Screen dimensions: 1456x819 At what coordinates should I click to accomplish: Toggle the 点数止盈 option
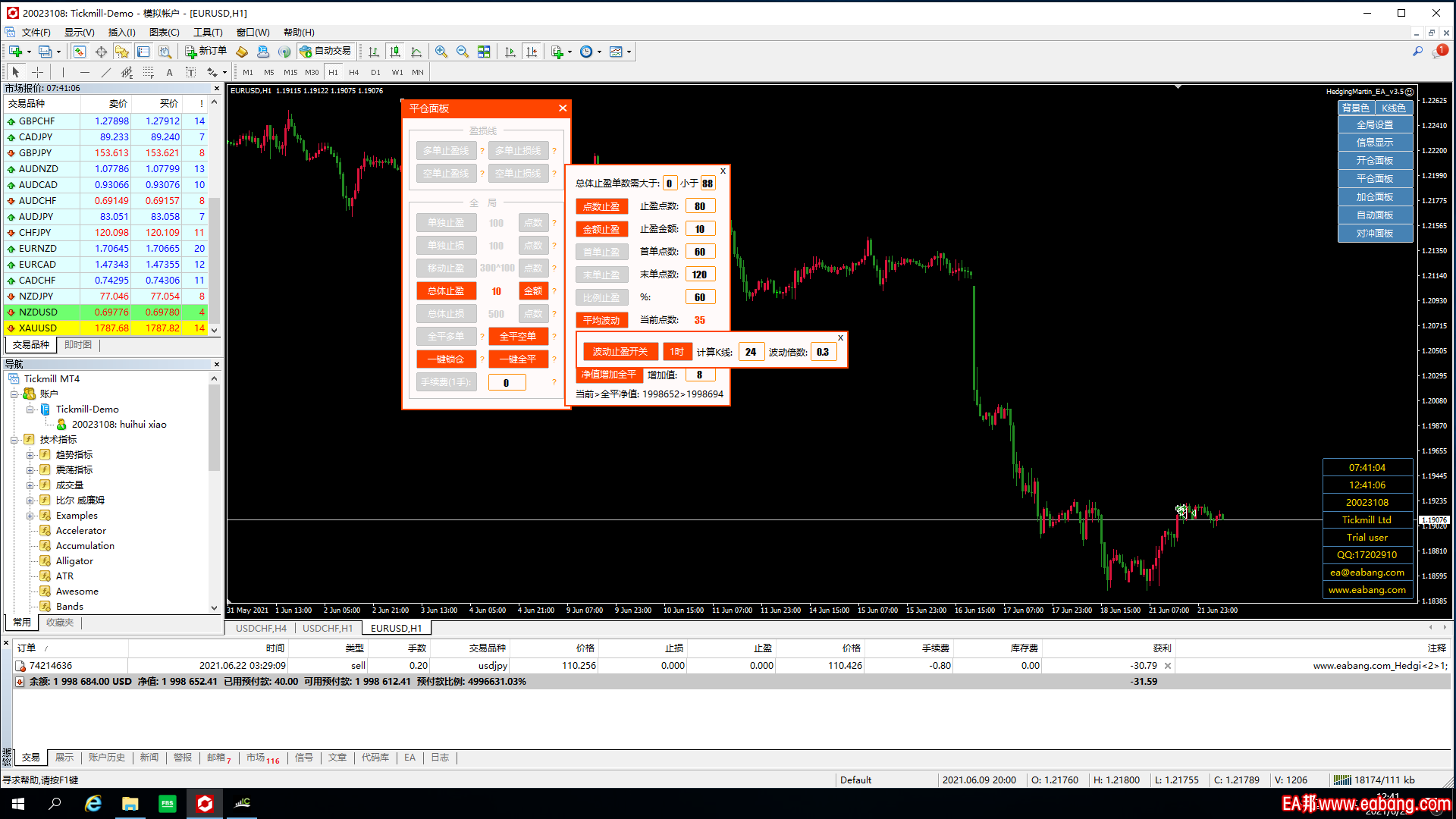click(x=601, y=206)
